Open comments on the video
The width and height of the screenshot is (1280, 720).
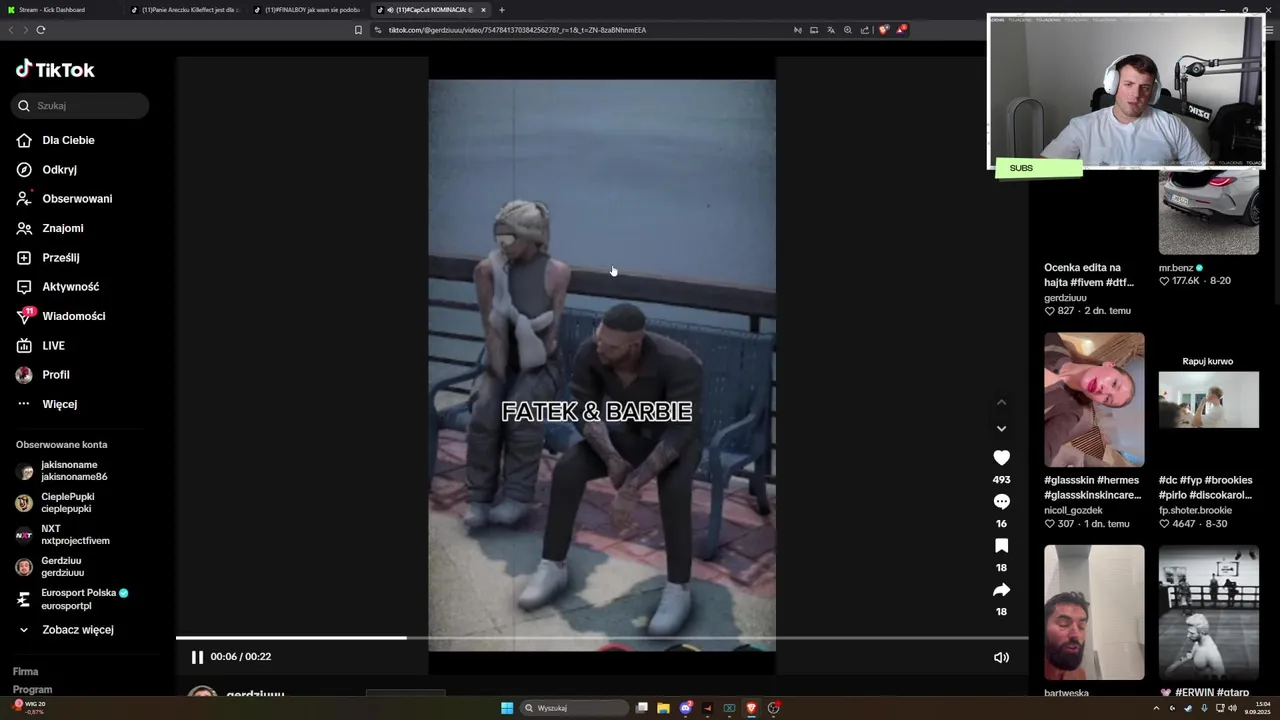1001,501
